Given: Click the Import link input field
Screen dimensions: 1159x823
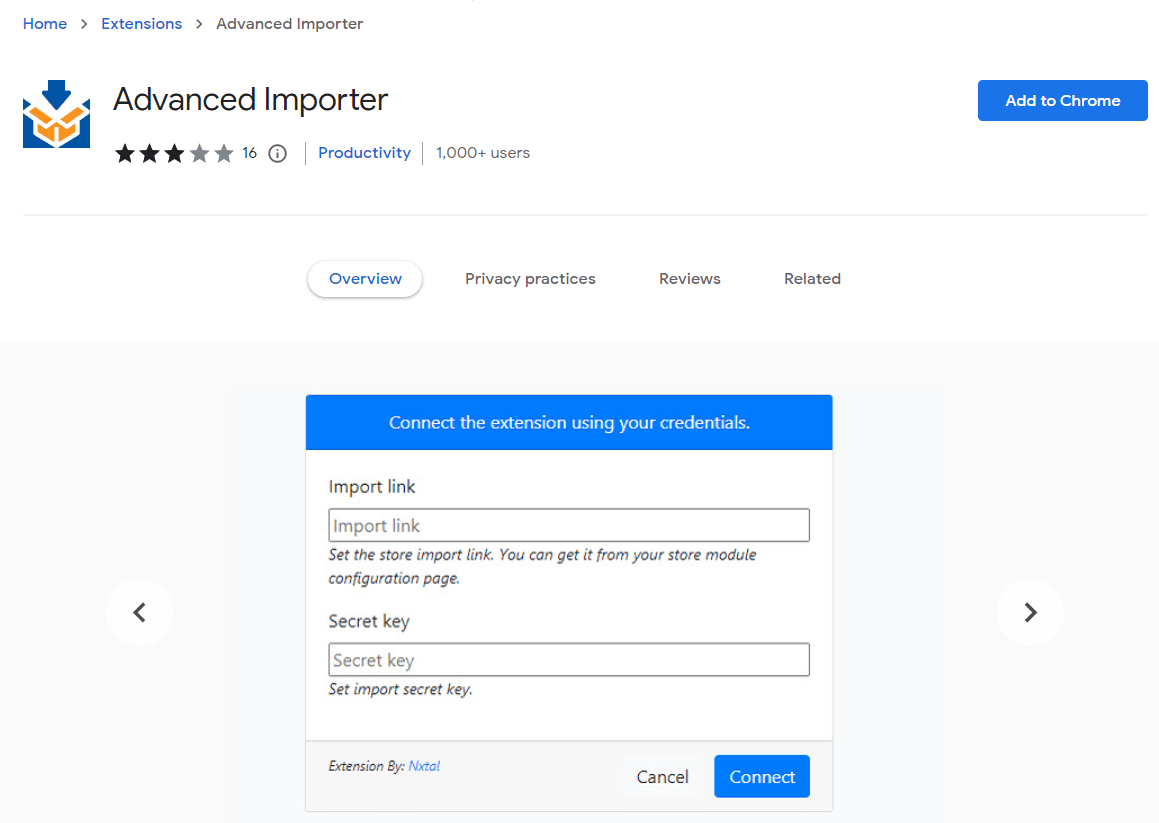Looking at the screenshot, I should 569,524.
